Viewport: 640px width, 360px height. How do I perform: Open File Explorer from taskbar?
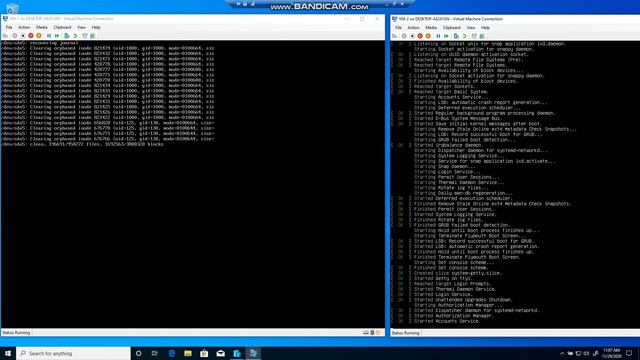coord(188,353)
